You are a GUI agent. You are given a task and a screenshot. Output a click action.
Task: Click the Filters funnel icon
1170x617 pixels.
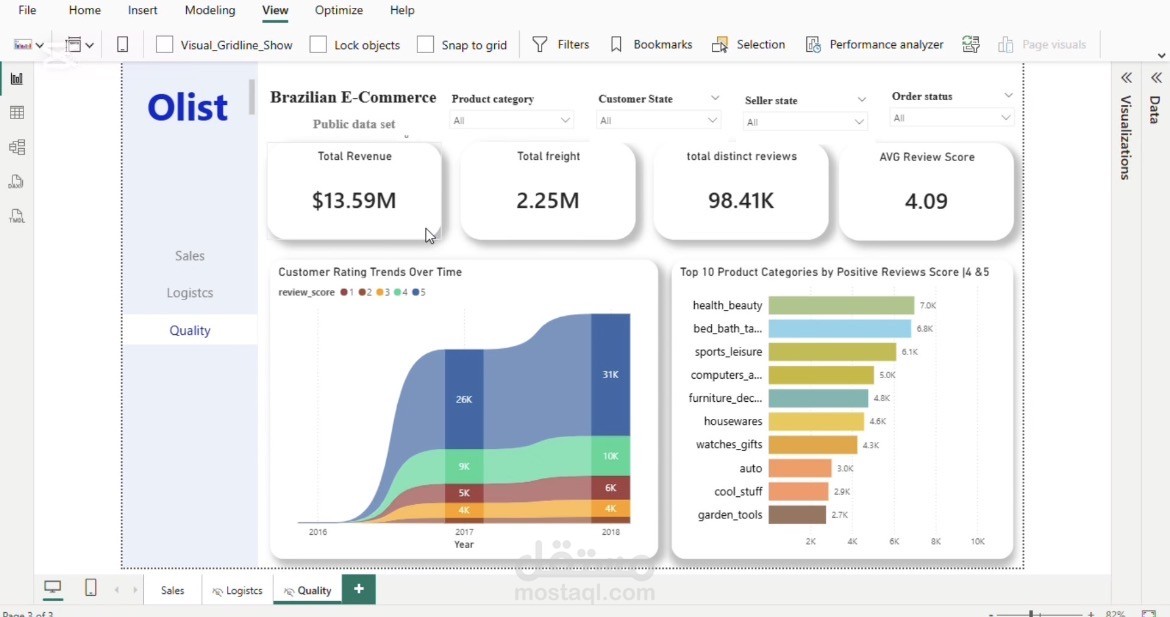coord(539,45)
